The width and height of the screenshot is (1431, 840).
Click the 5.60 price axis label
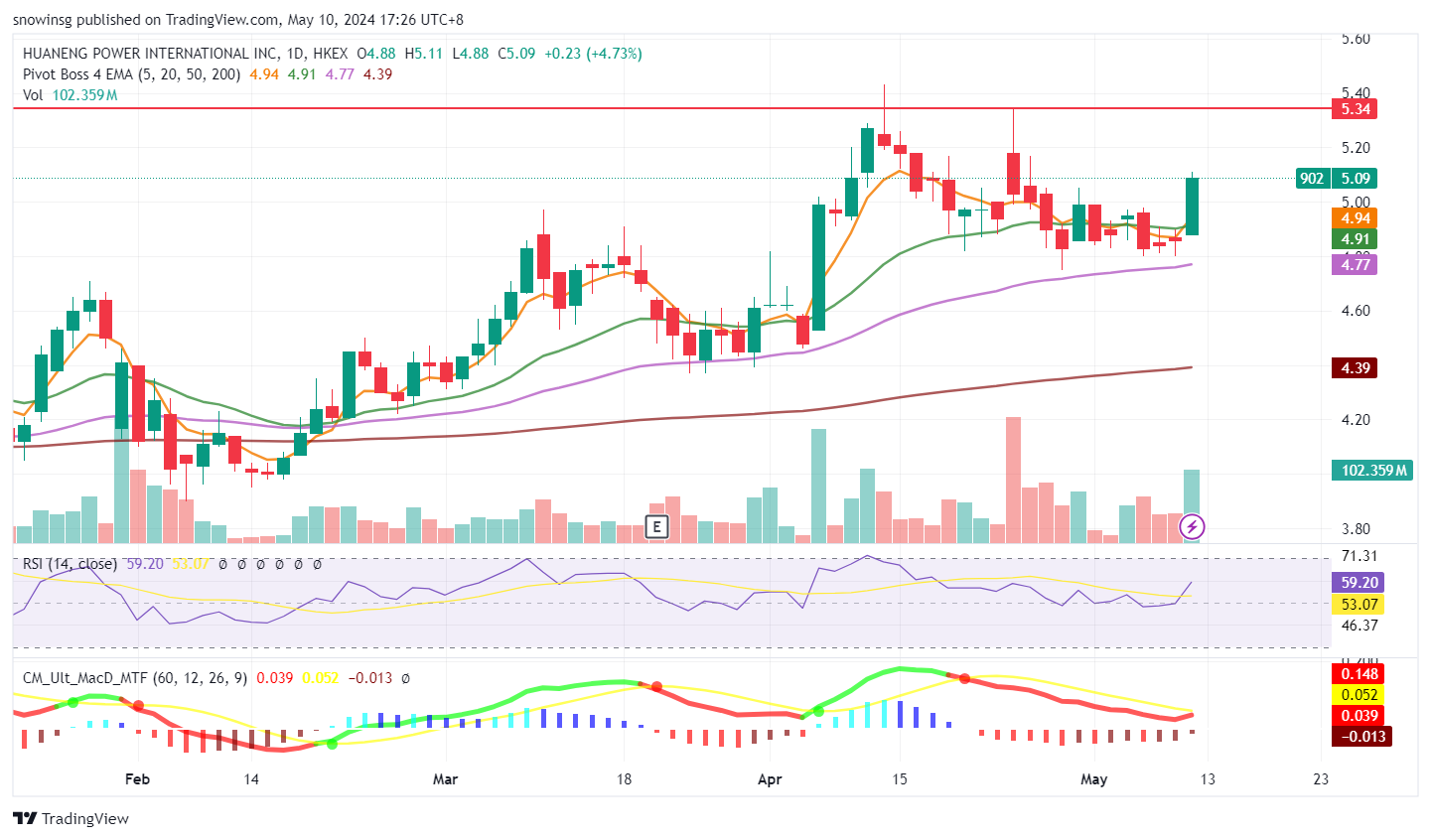1356,40
